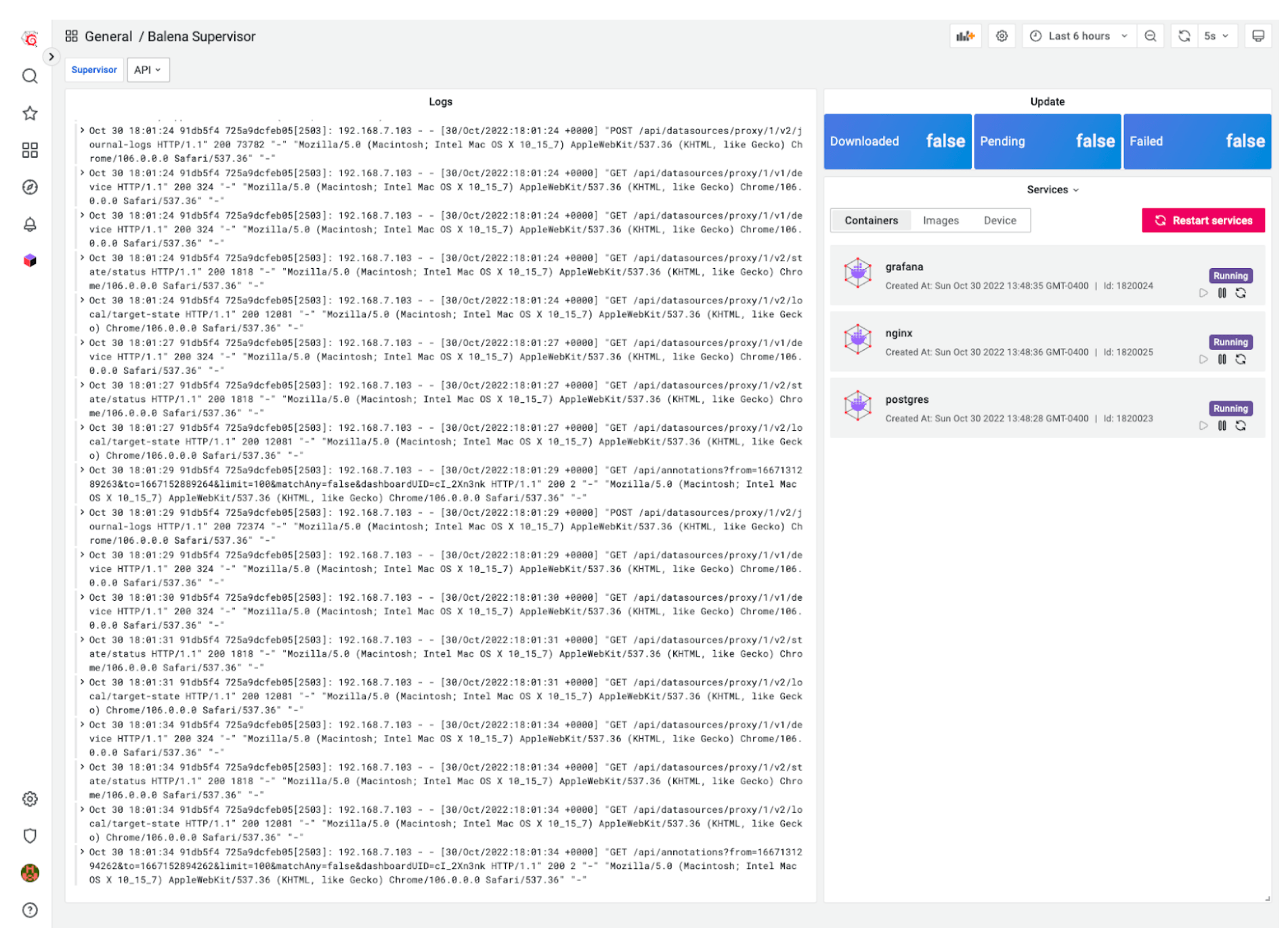The width and height of the screenshot is (1288, 940).
Task: Zoom out the time range with the magnifier
Action: pos(1150,36)
